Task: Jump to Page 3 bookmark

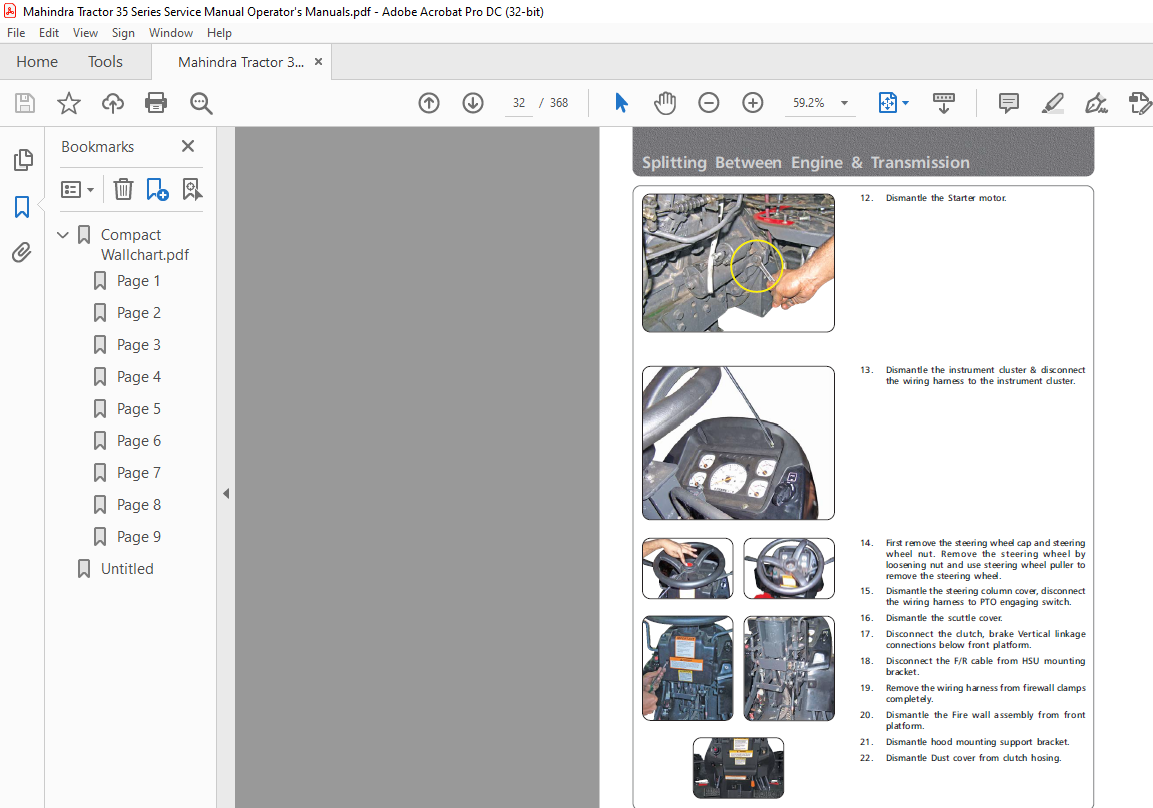Action: (138, 345)
